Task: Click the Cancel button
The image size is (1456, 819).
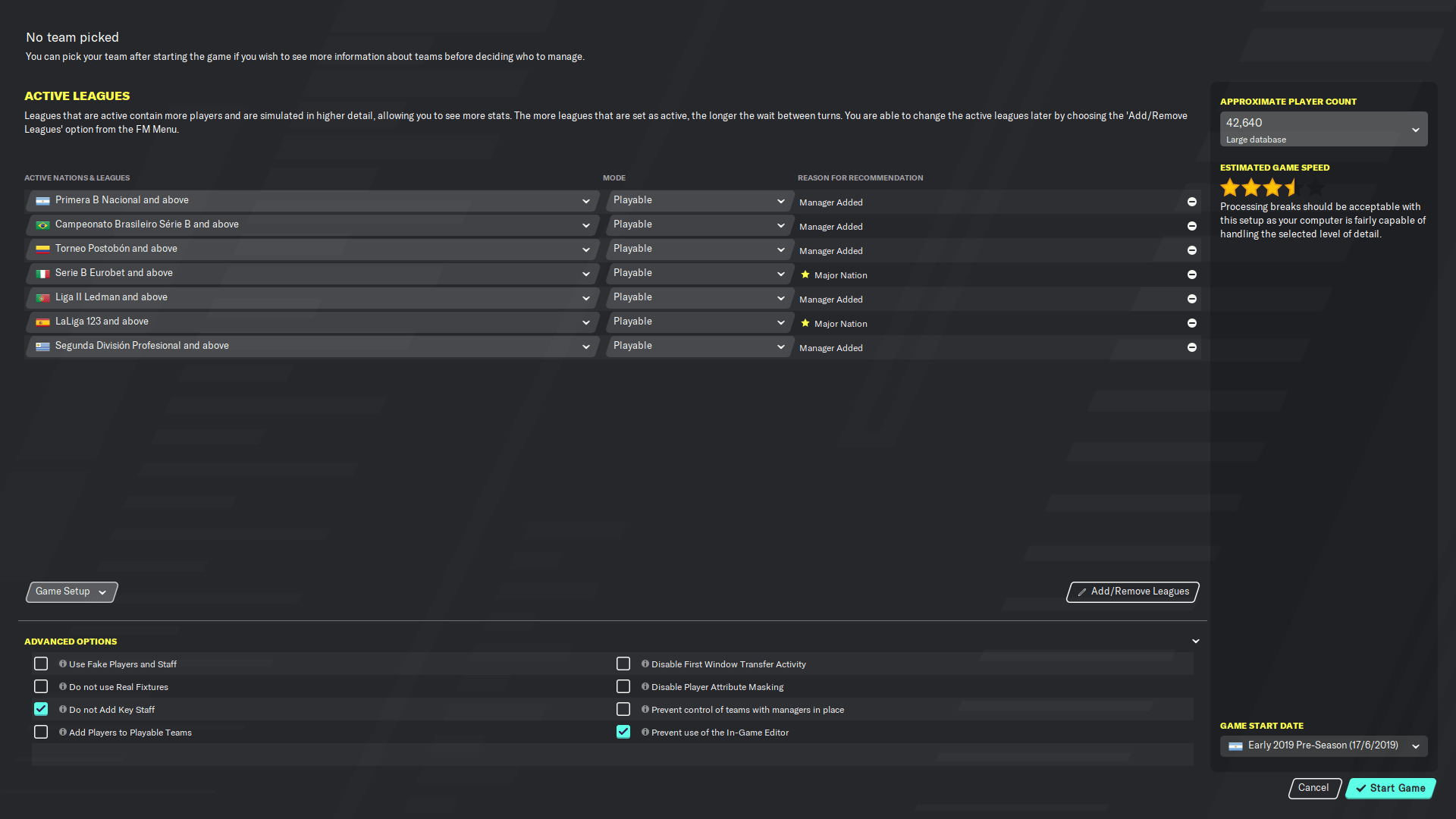Action: (1313, 788)
